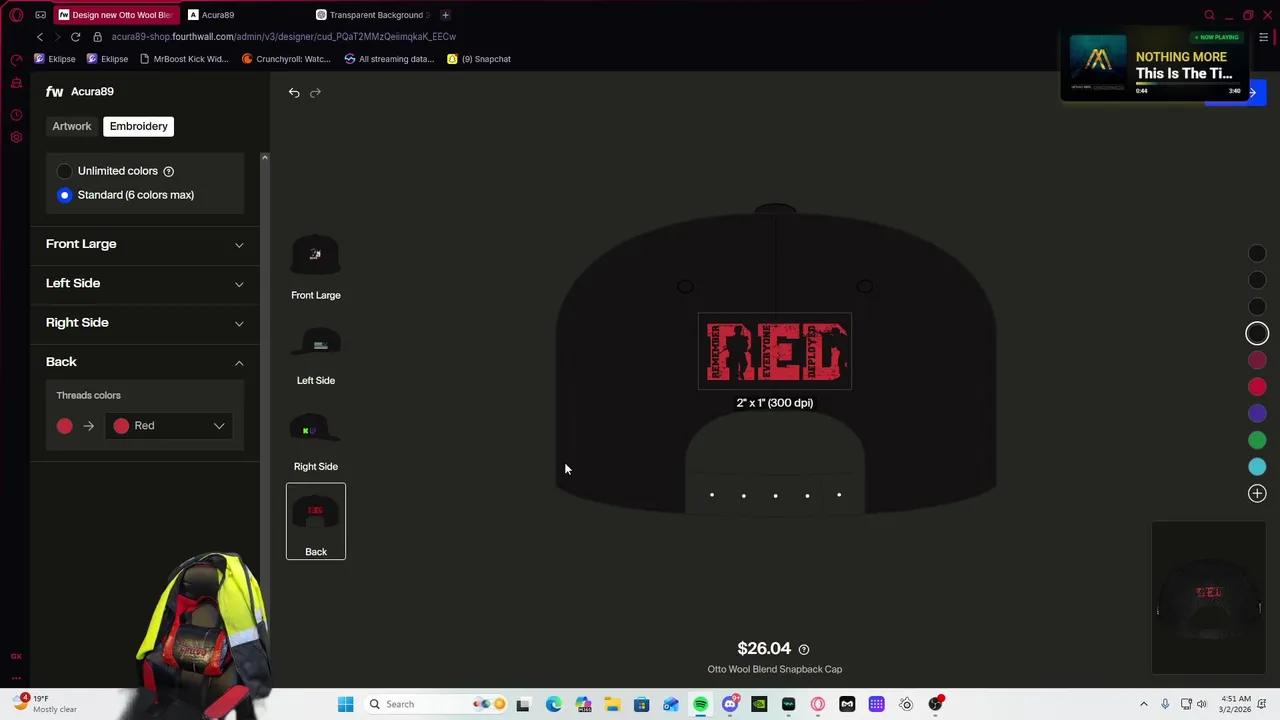Choose the maroon cap color swatch

click(1257, 360)
